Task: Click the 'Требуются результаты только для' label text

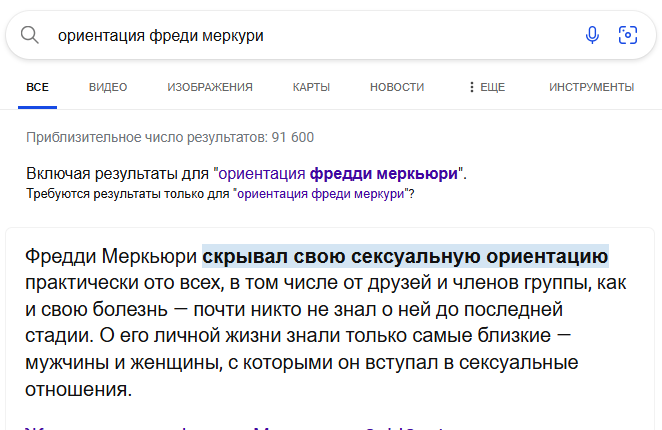Action: coord(128,193)
